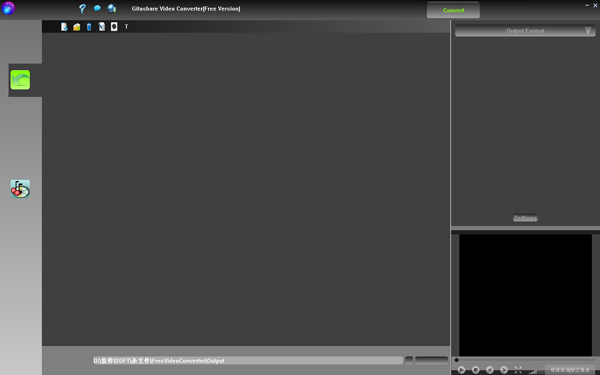600x375 pixels.
Task: Click the Convert button
Action: click(453, 10)
